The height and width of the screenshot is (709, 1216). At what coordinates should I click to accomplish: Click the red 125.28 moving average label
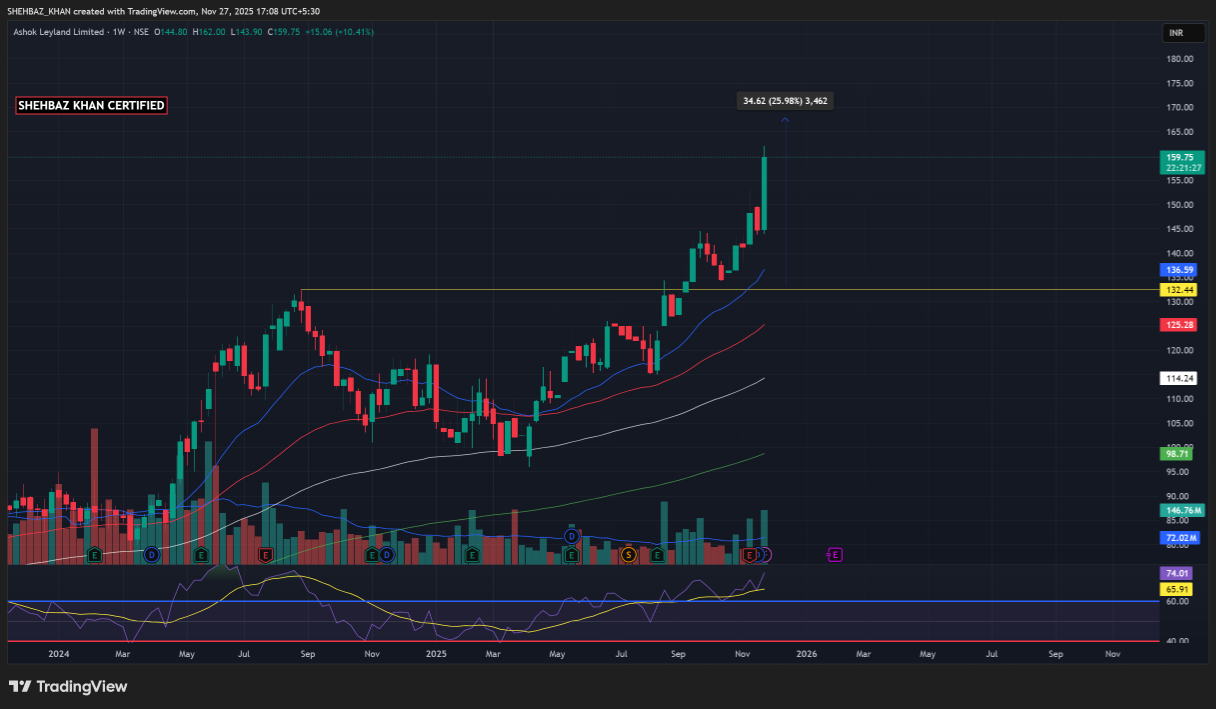1181,325
